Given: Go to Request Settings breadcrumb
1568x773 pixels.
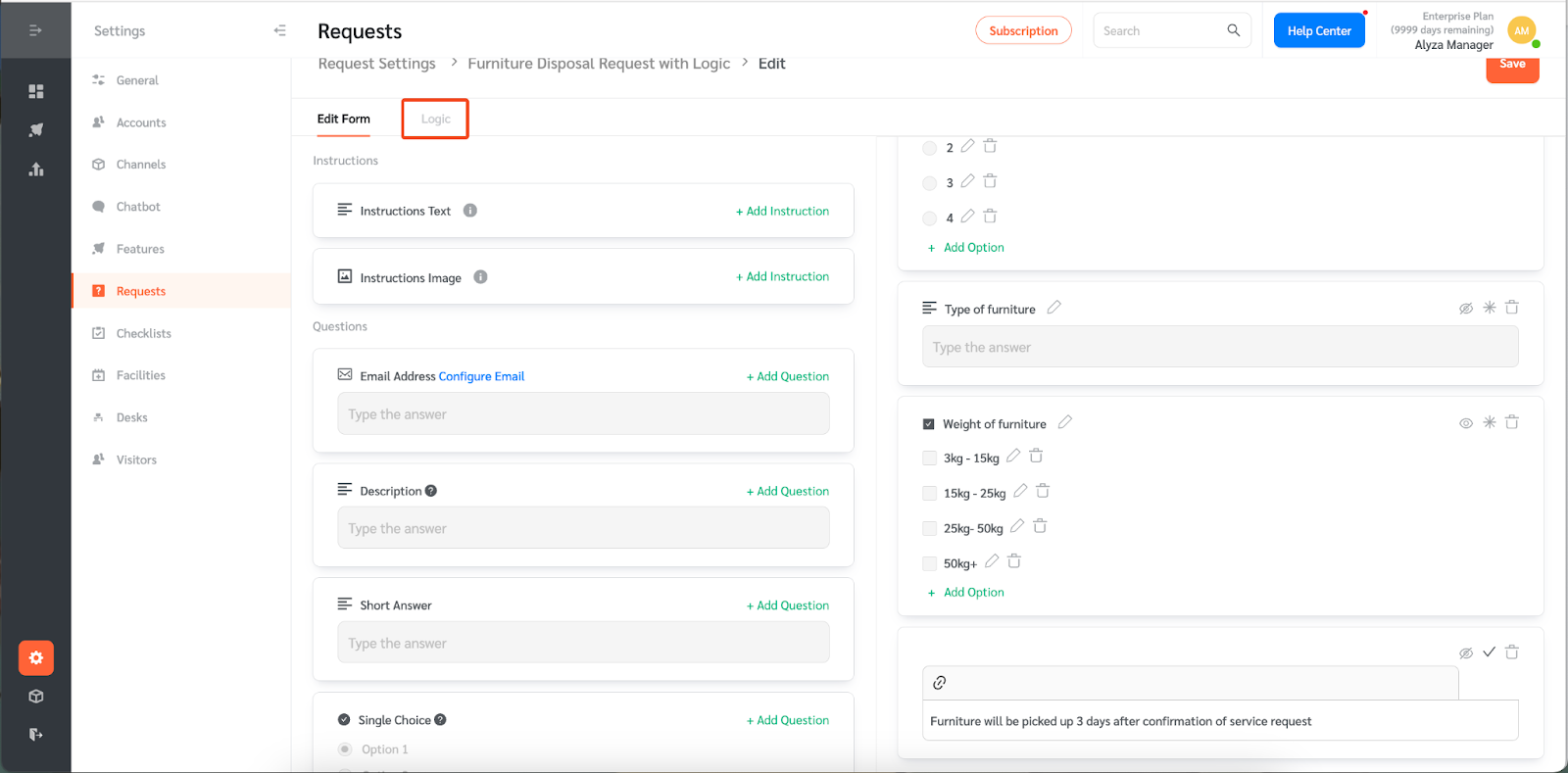Looking at the screenshot, I should point(376,64).
